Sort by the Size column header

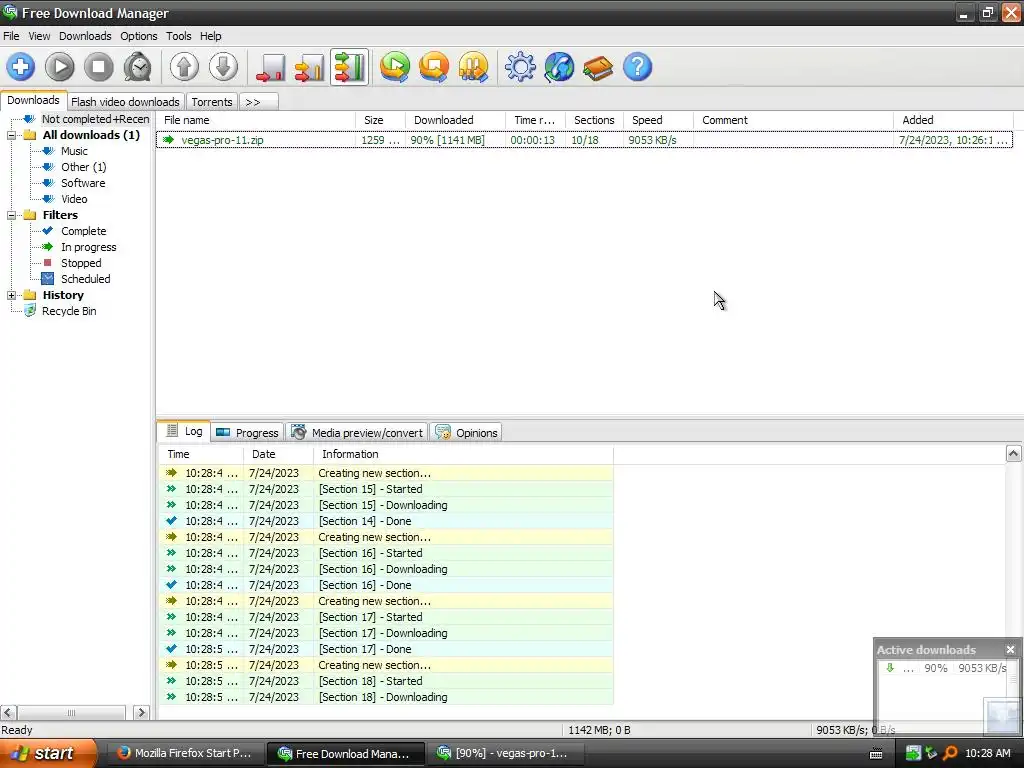coord(380,120)
